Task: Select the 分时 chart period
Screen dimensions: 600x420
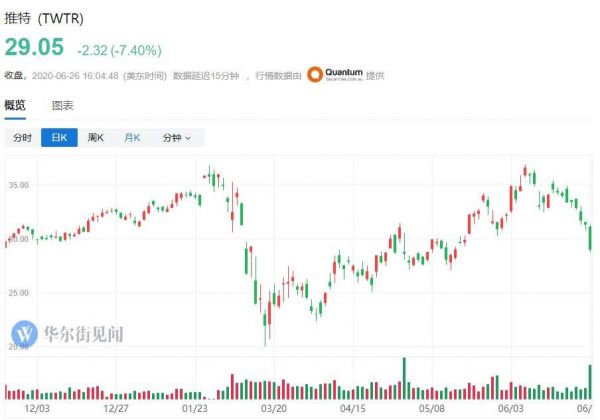Action: [22, 138]
